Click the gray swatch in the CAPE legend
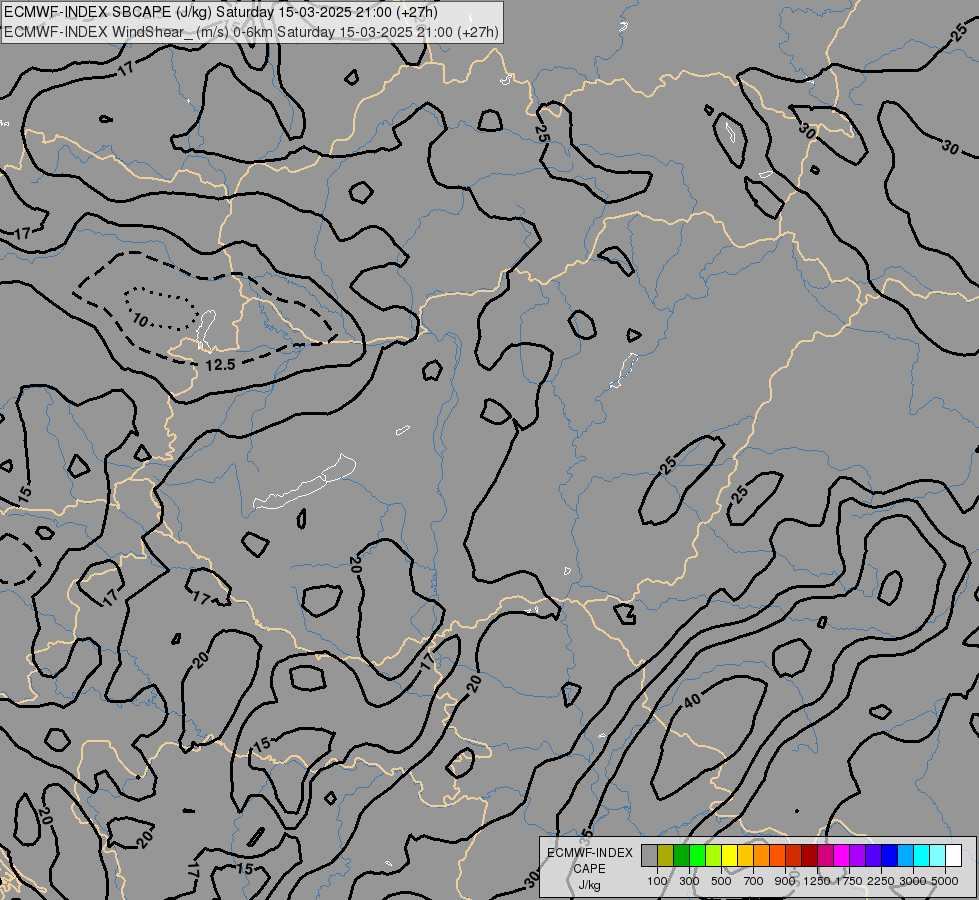This screenshot has height=900, width=979. click(x=649, y=856)
